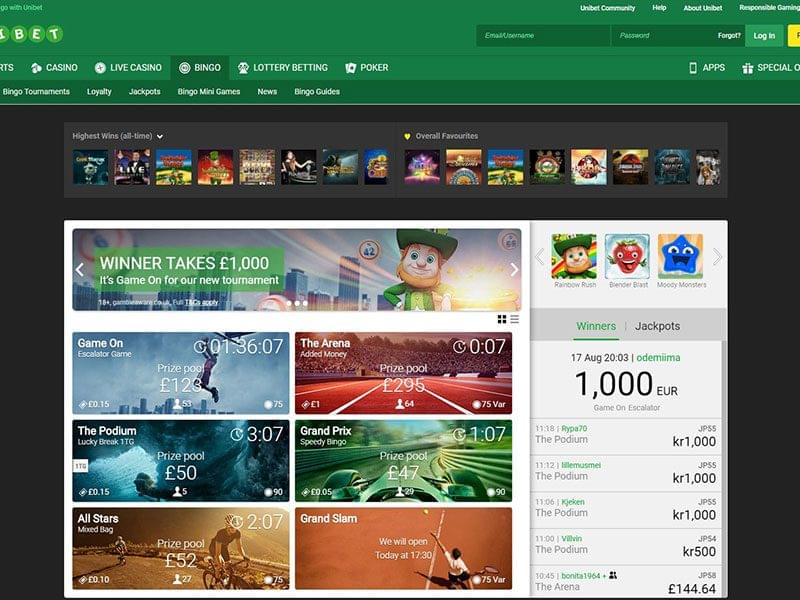800x600 pixels.
Task: Click the Apps phone icon
Action: pos(693,68)
